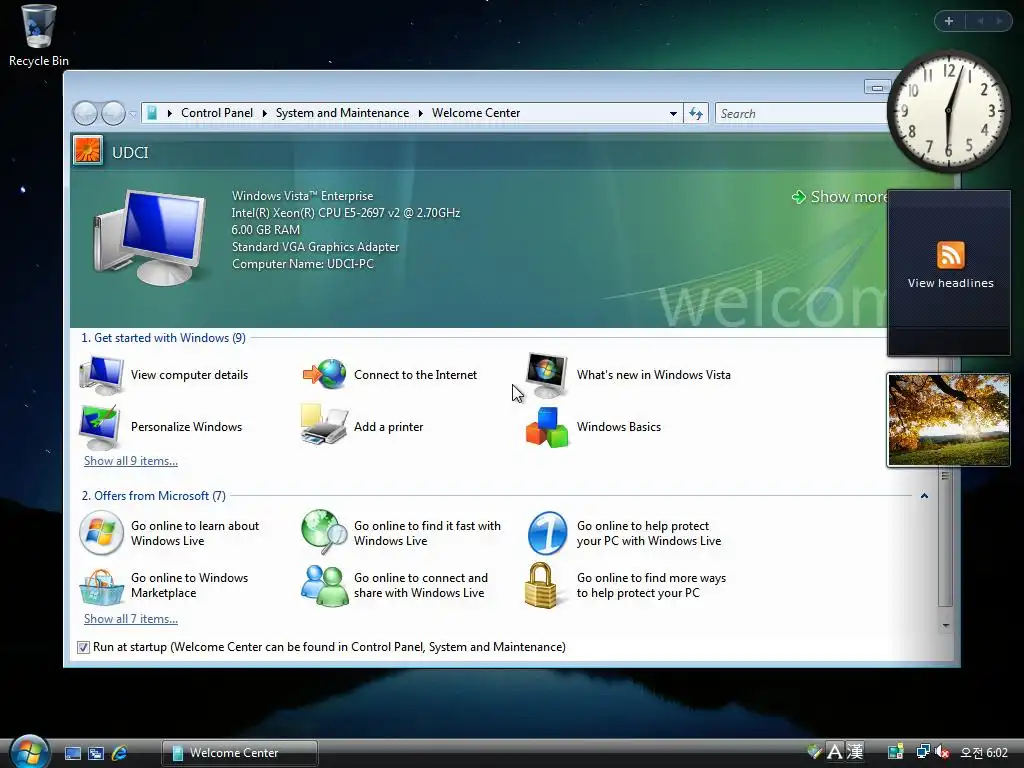Expand the arrow after Control Panel breadcrumb
This screenshot has height=768, width=1024.
click(x=264, y=113)
